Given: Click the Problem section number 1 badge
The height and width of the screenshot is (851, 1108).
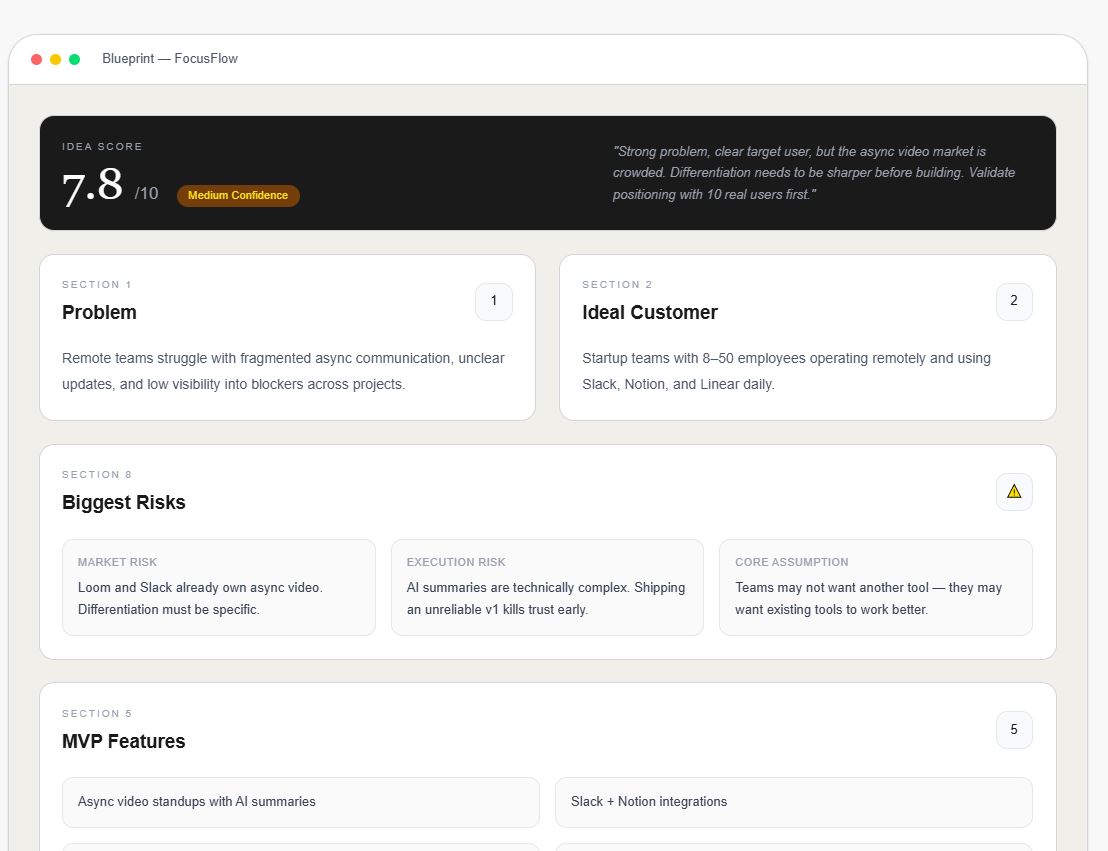Looking at the screenshot, I should point(494,302).
